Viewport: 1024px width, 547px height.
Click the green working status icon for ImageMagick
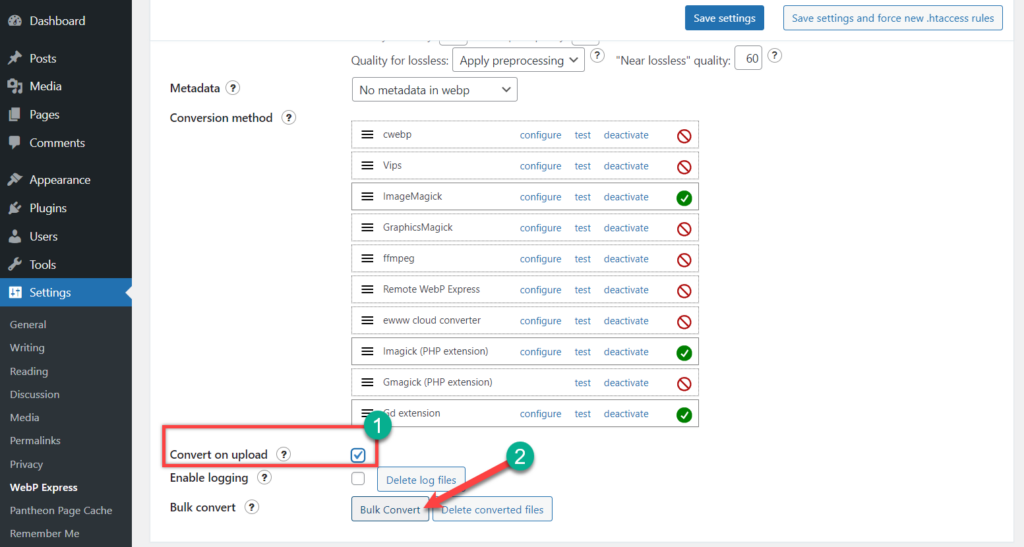coord(684,198)
